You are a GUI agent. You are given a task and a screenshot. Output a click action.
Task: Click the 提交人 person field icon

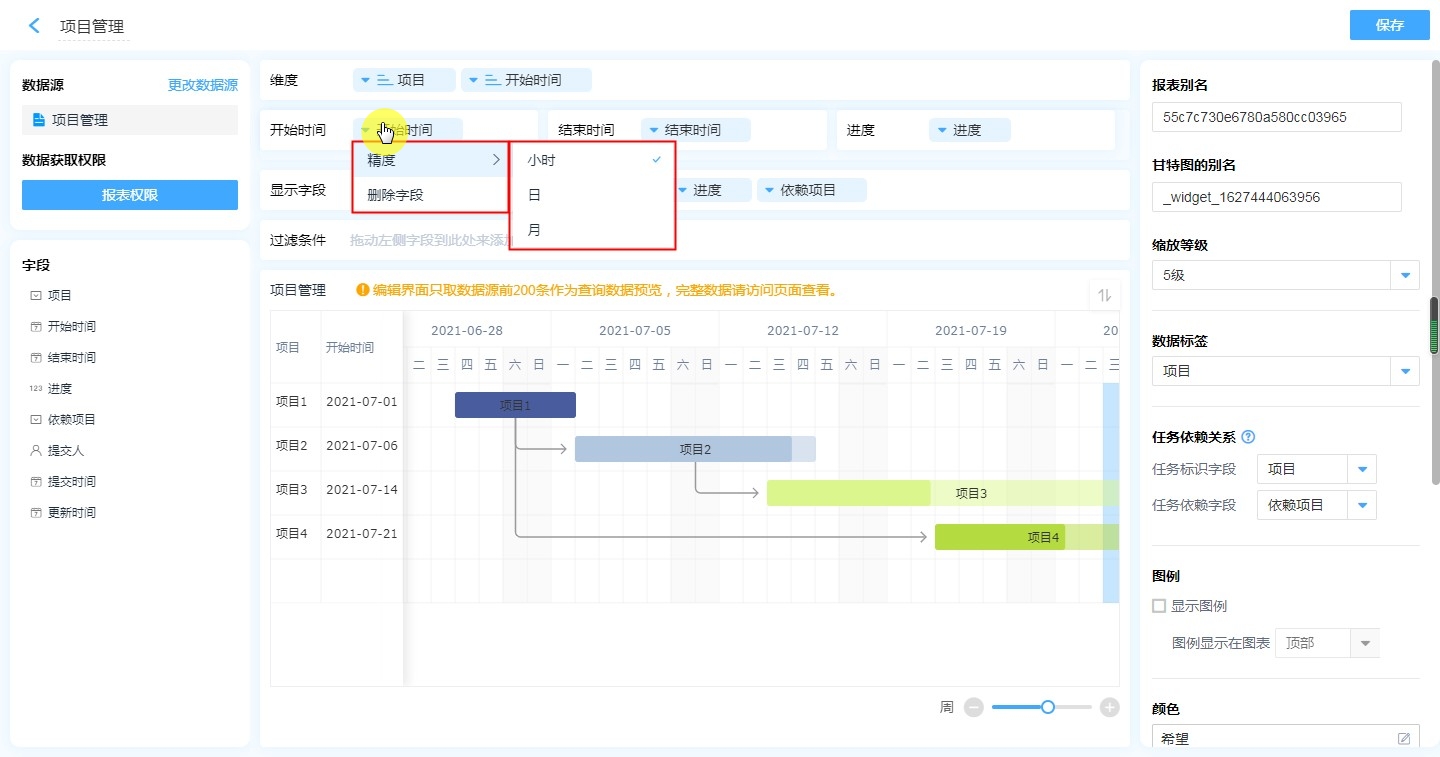[x=36, y=451]
